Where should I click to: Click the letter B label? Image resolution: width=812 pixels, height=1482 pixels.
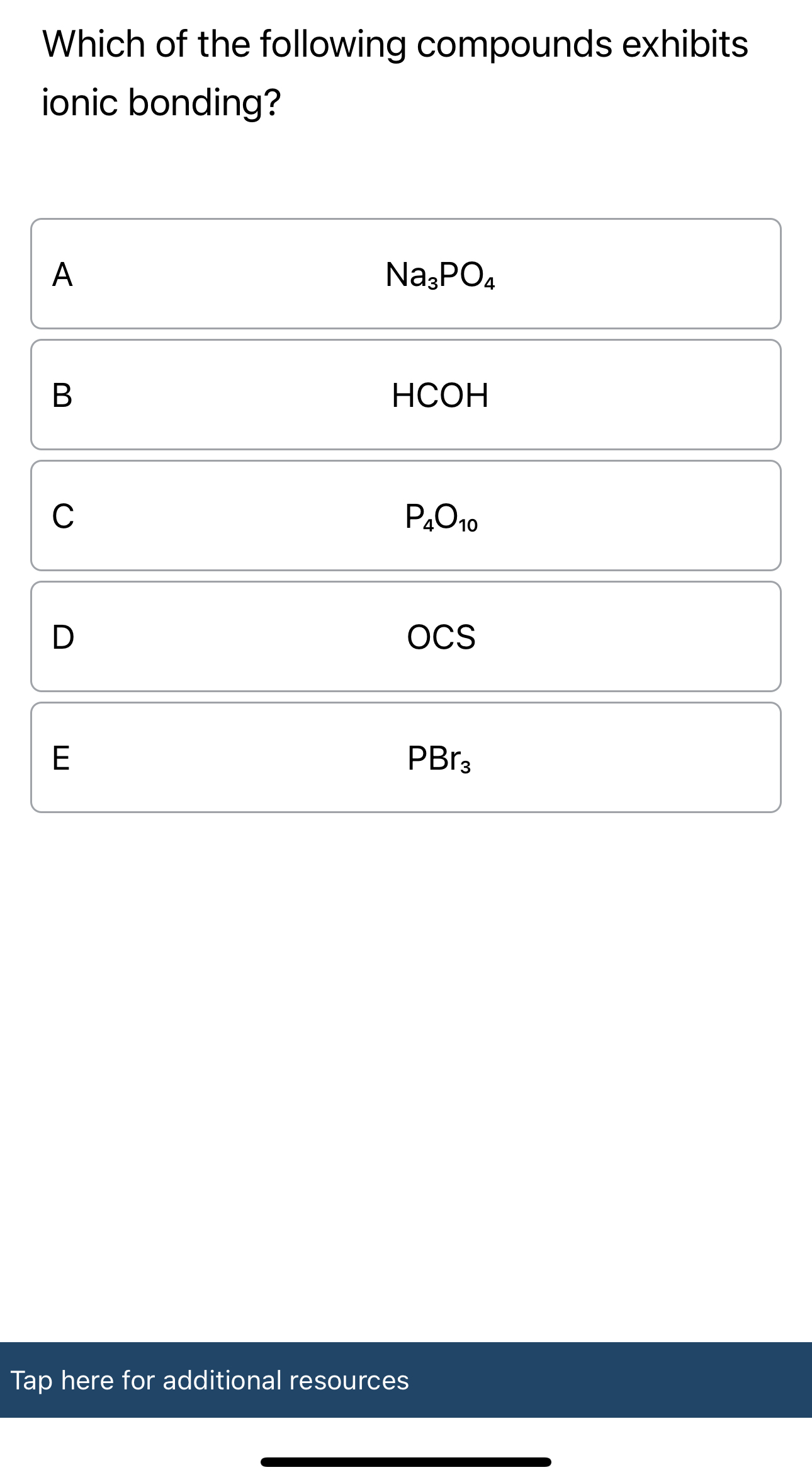coord(63,394)
